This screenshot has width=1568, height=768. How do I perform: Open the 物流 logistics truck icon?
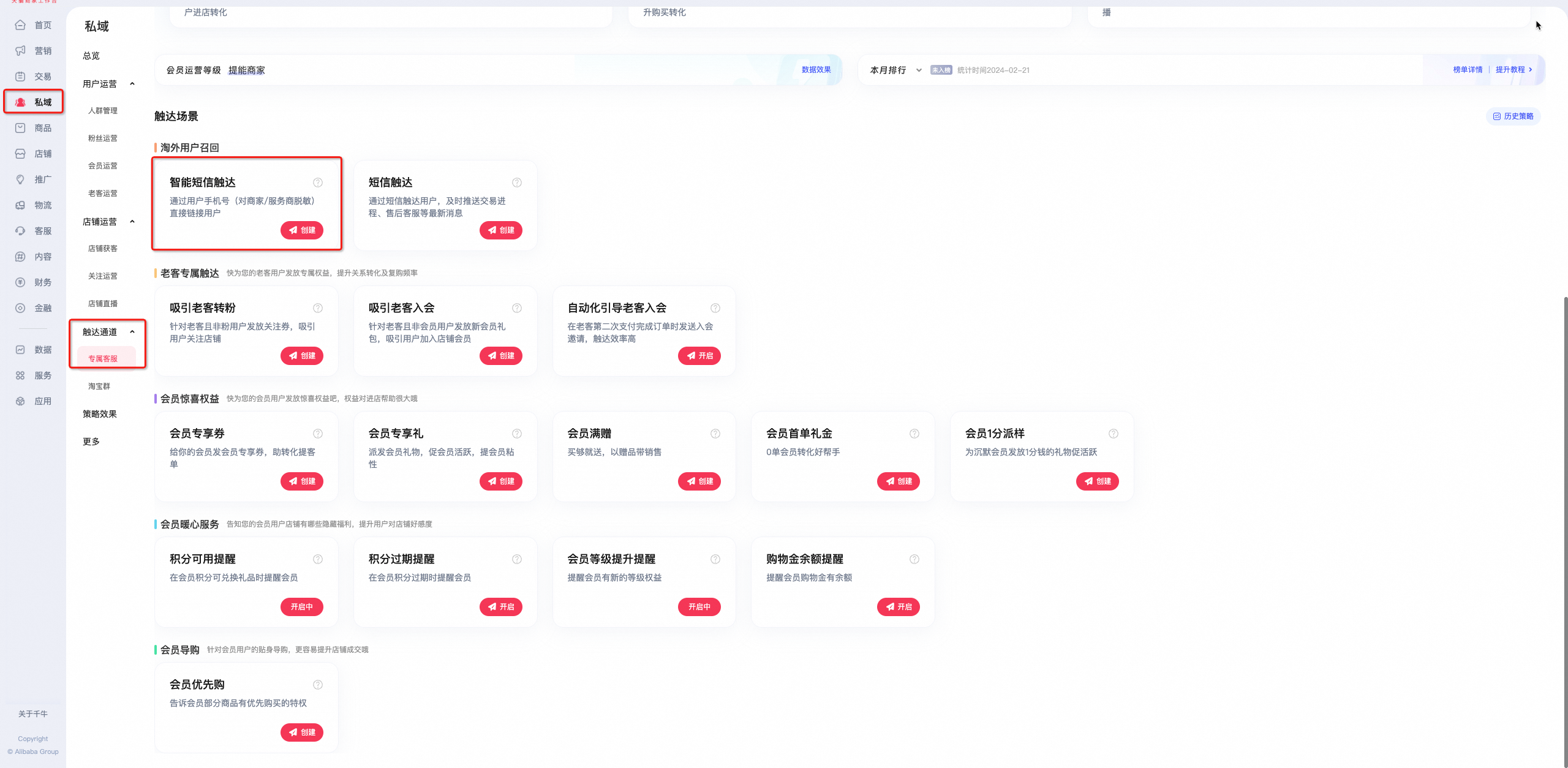click(x=20, y=205)
